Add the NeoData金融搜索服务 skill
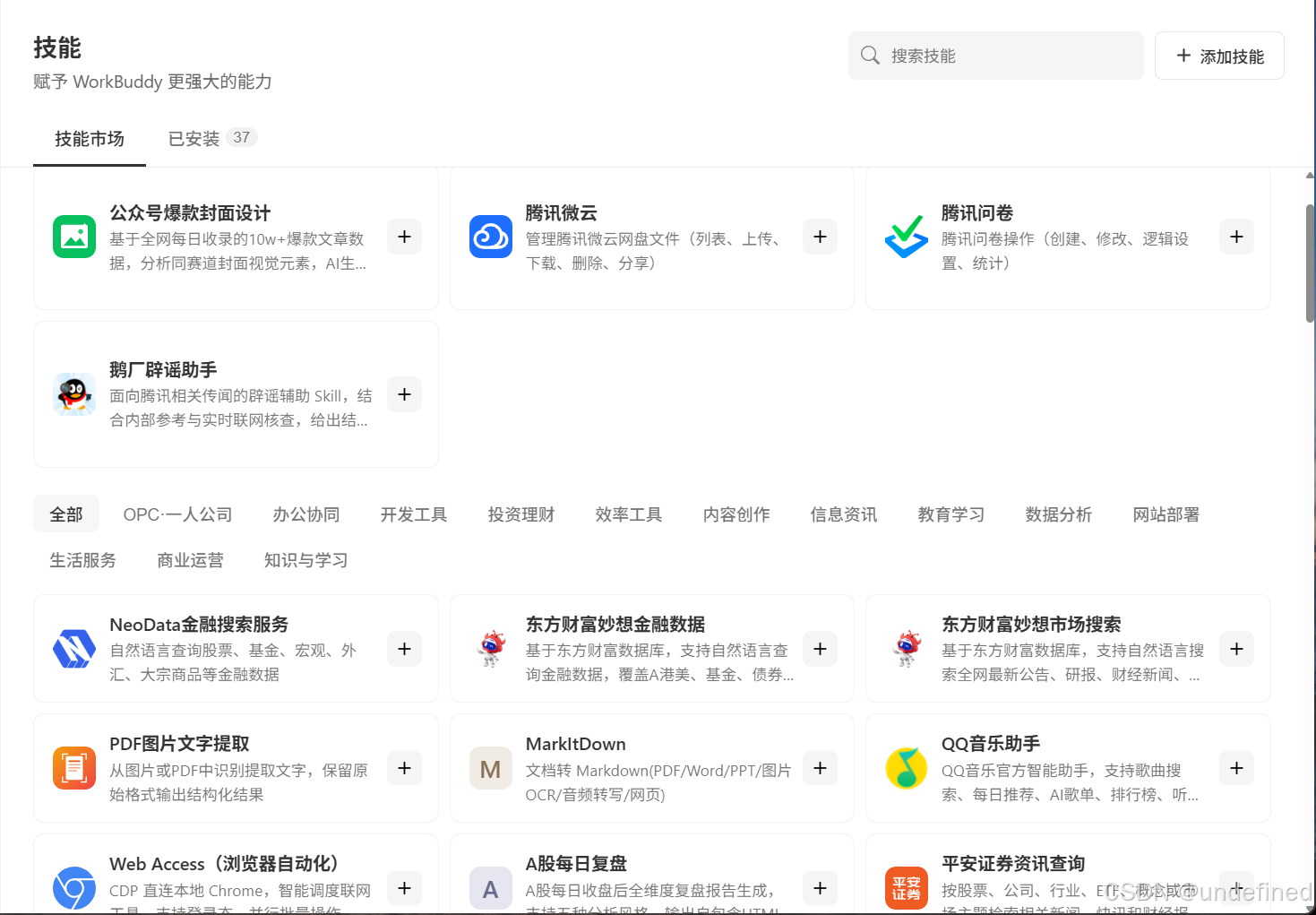The height and width of the screenshot is (915, 1316). pos(404,649)
